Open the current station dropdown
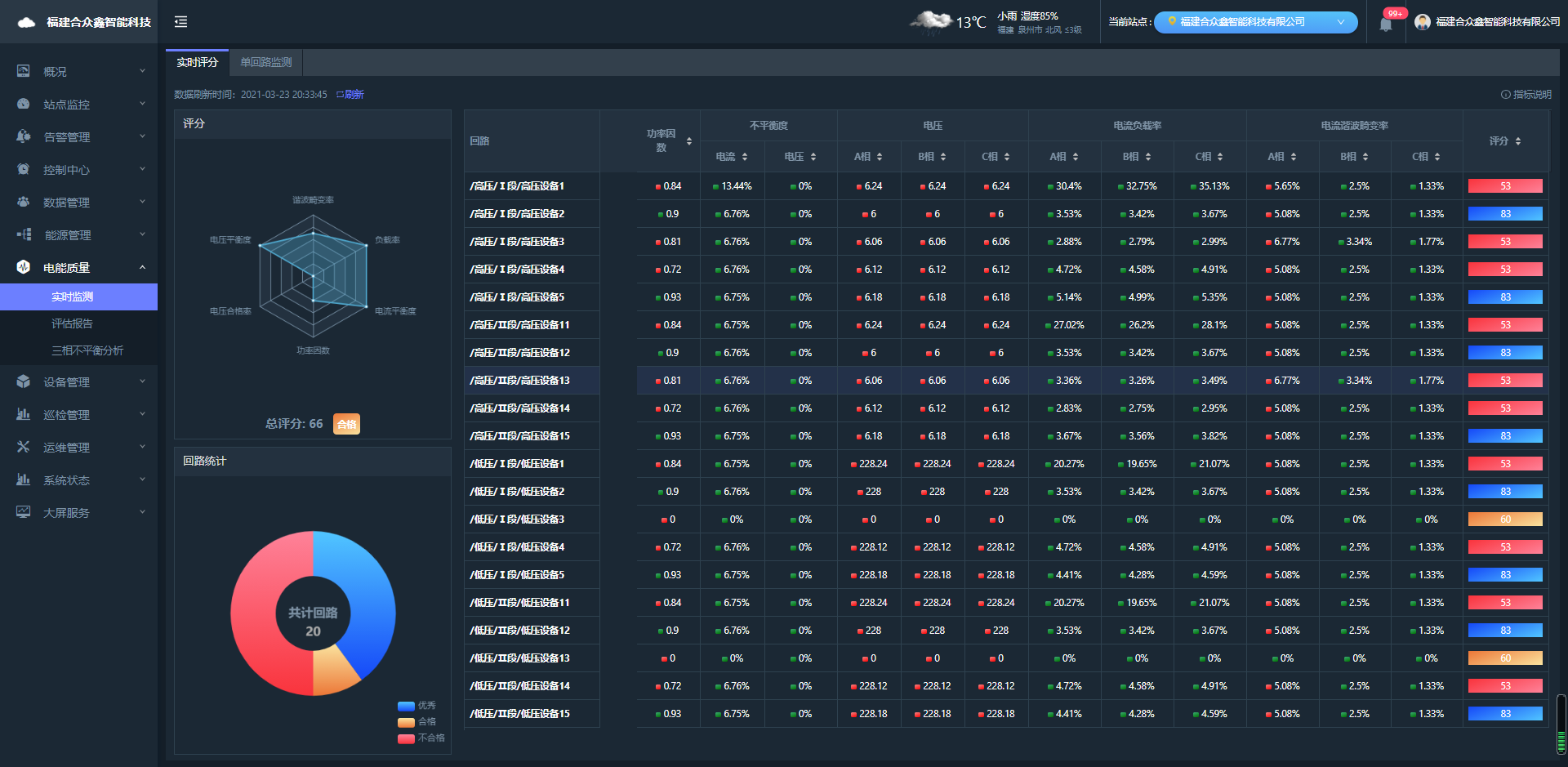Image resolution: width=1568 pixels, height=767 pixels. (x=1255, y=22)
